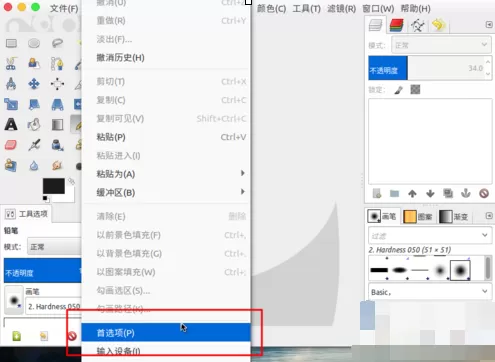
Task: Open tool options 模式 dropdown
Action: [x=54, y=247]
